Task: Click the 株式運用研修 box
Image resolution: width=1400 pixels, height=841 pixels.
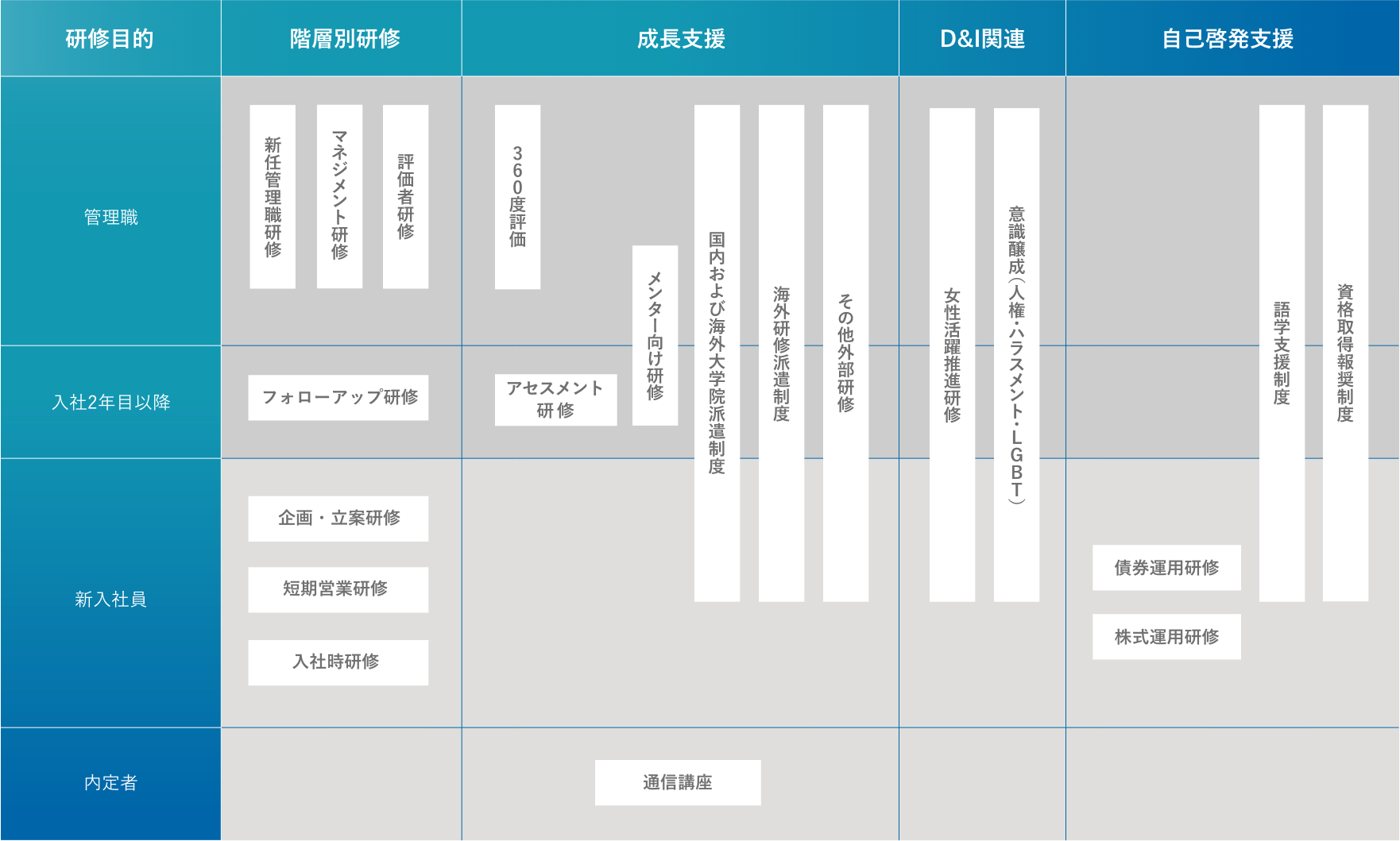Action: [1166, 636]
